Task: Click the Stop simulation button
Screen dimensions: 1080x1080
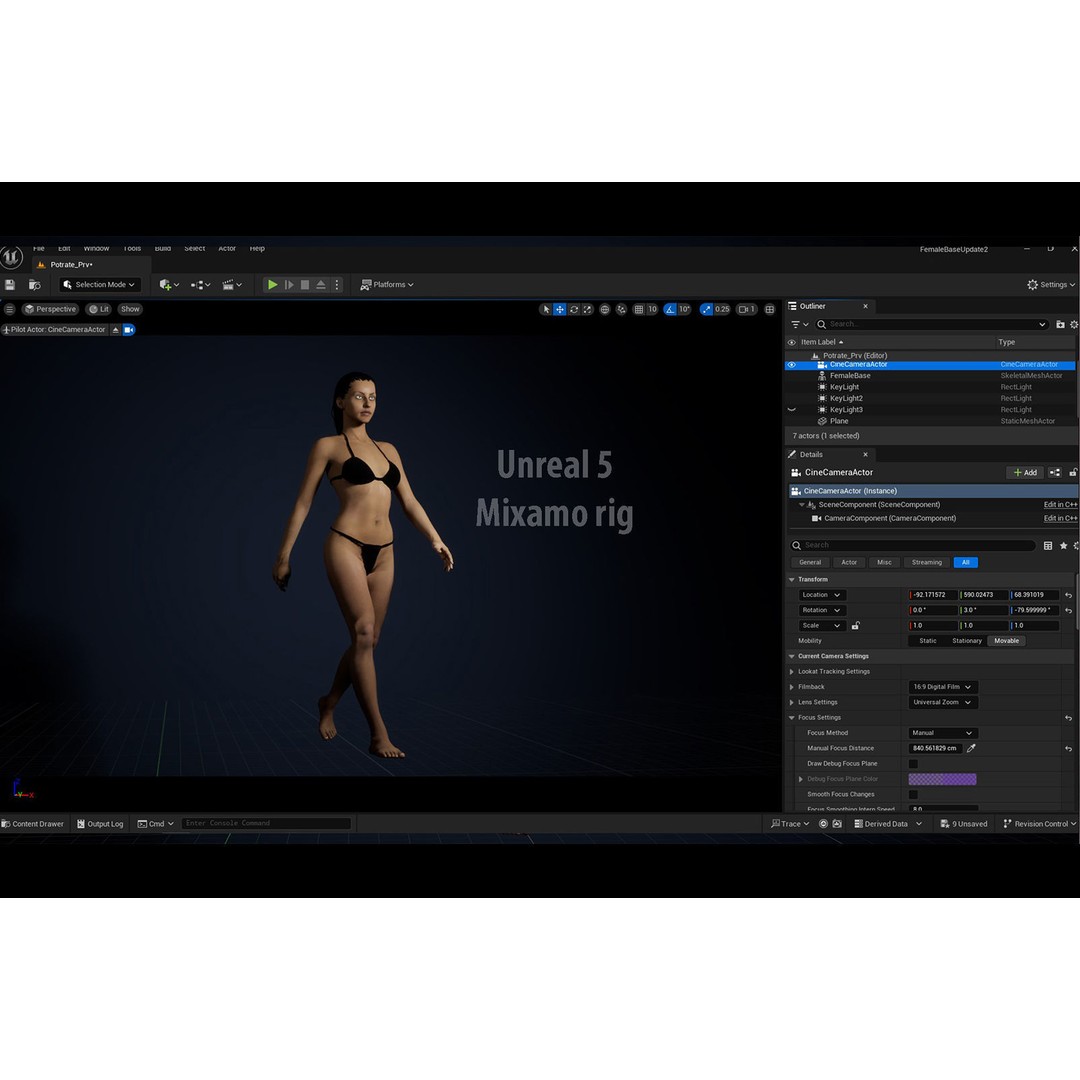Action: click(x=305, y=284)
